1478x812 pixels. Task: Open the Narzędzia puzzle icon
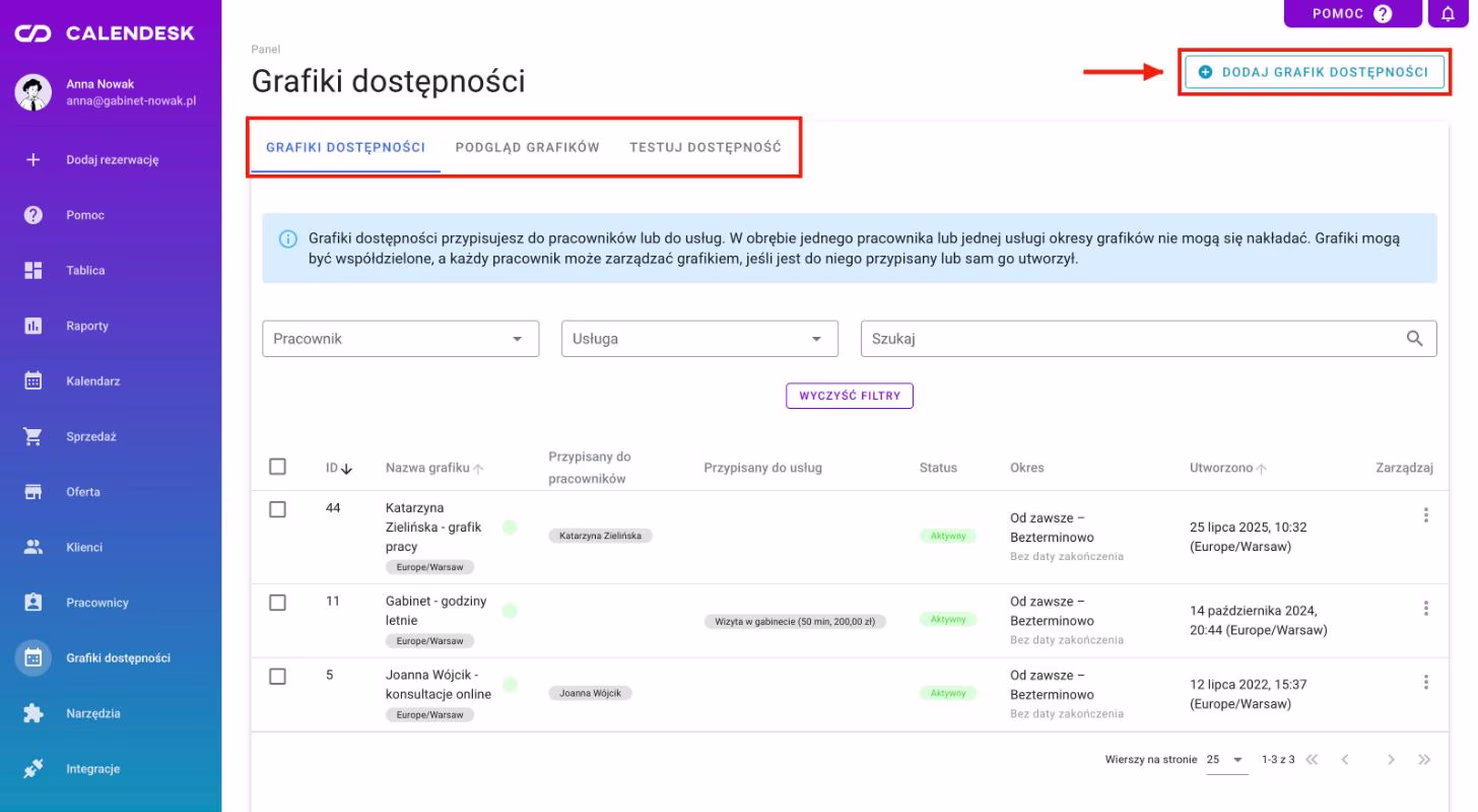(33, 714)
